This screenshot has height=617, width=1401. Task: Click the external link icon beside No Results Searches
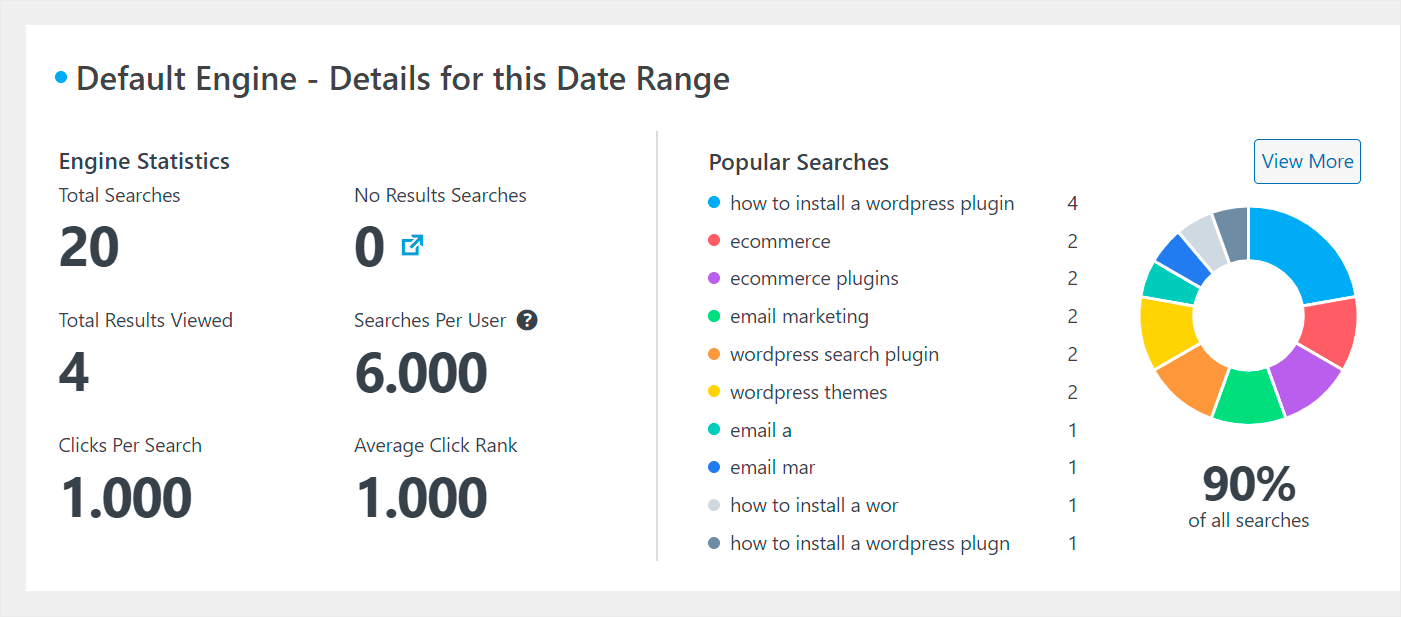[x=410, y=244]
